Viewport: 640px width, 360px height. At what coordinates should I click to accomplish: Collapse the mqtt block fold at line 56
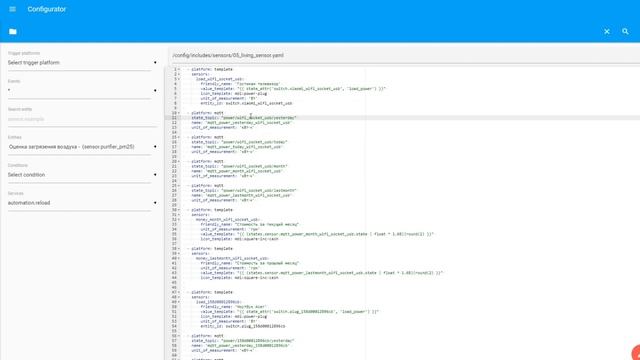[x=179, y=336]
